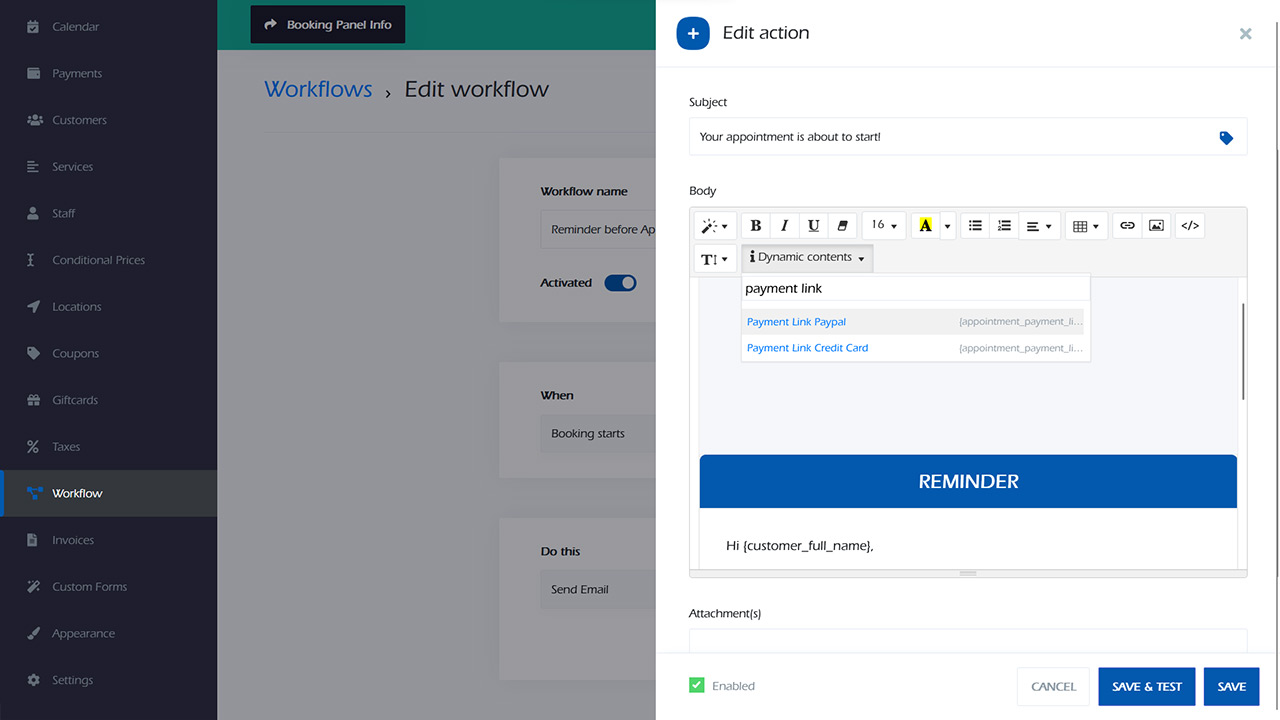
Task: Open the Calendar sidebar item
Action: coord(108,27)
